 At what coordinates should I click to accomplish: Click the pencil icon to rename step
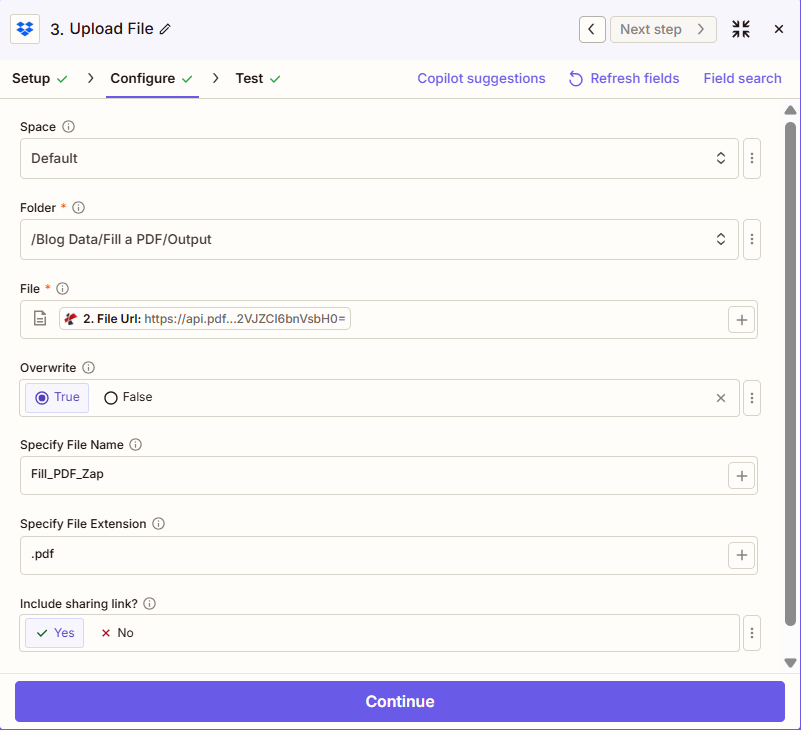click(x=165, y=30)
